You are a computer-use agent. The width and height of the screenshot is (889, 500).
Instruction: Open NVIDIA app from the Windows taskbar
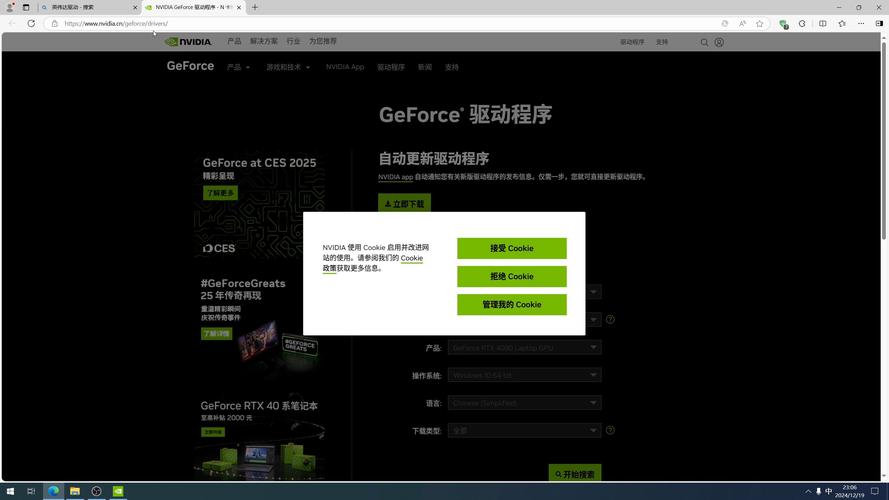pos(118,491)
